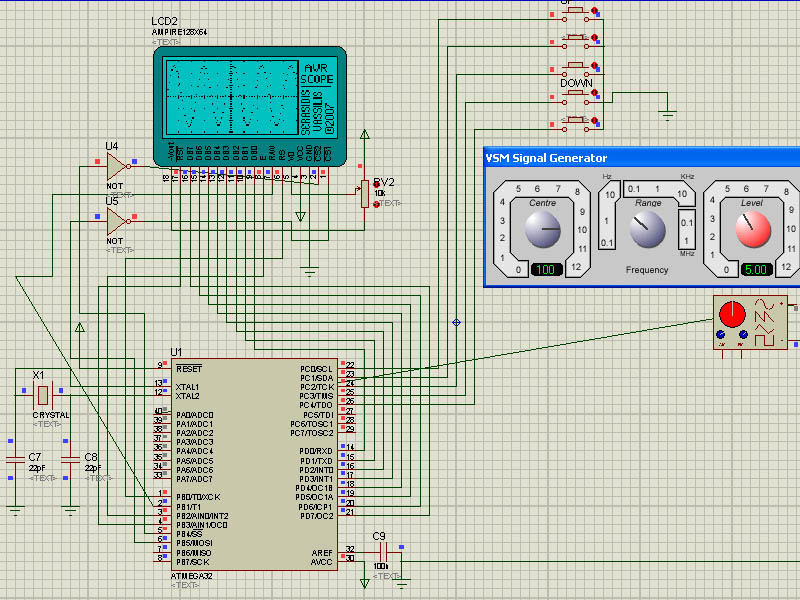Screen dimensions: 800x600
Task: Click the Level value display showing 5.00
Action: coord(755,270)
